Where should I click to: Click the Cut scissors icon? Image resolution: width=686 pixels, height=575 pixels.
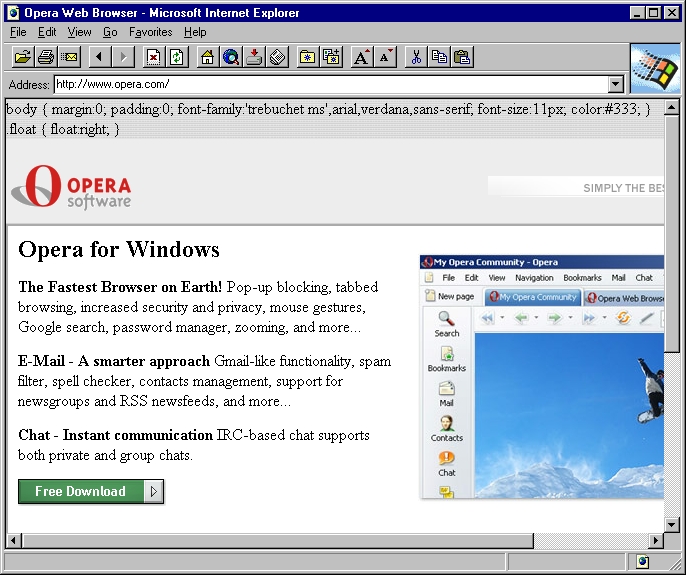416,57
